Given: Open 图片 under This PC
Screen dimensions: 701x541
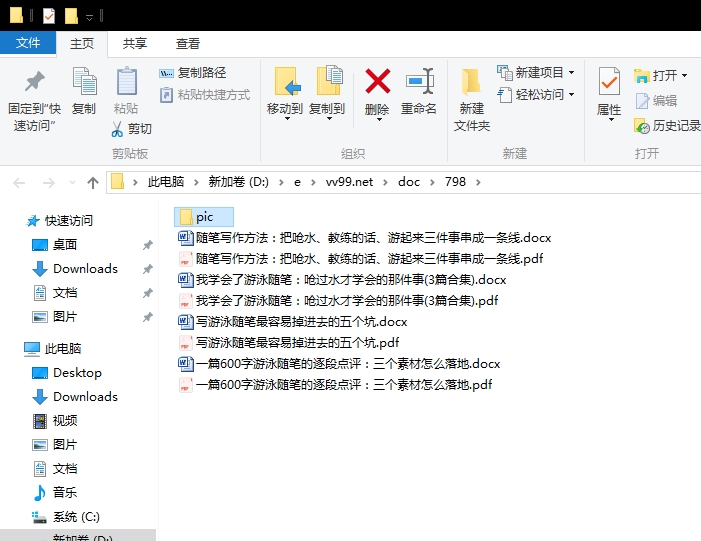Looking at the screenshot, I should click(x=55, y=445).
